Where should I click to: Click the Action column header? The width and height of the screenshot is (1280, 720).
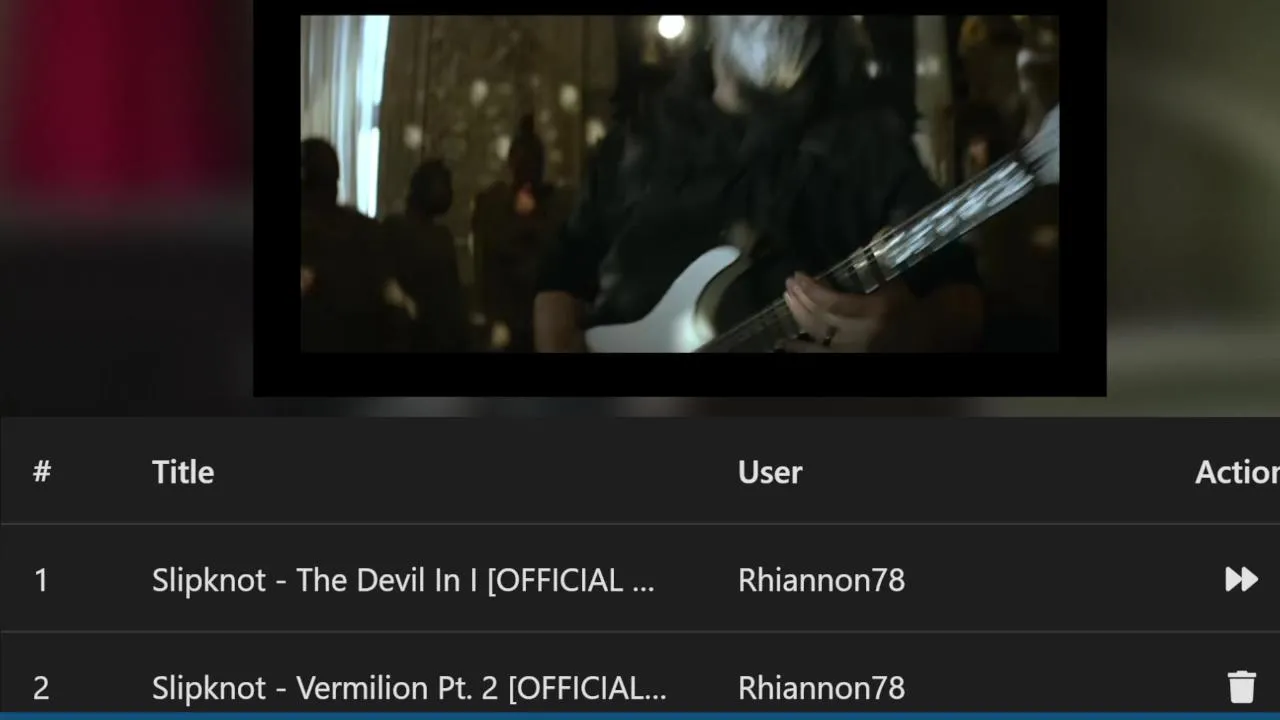click(1237, 472)
